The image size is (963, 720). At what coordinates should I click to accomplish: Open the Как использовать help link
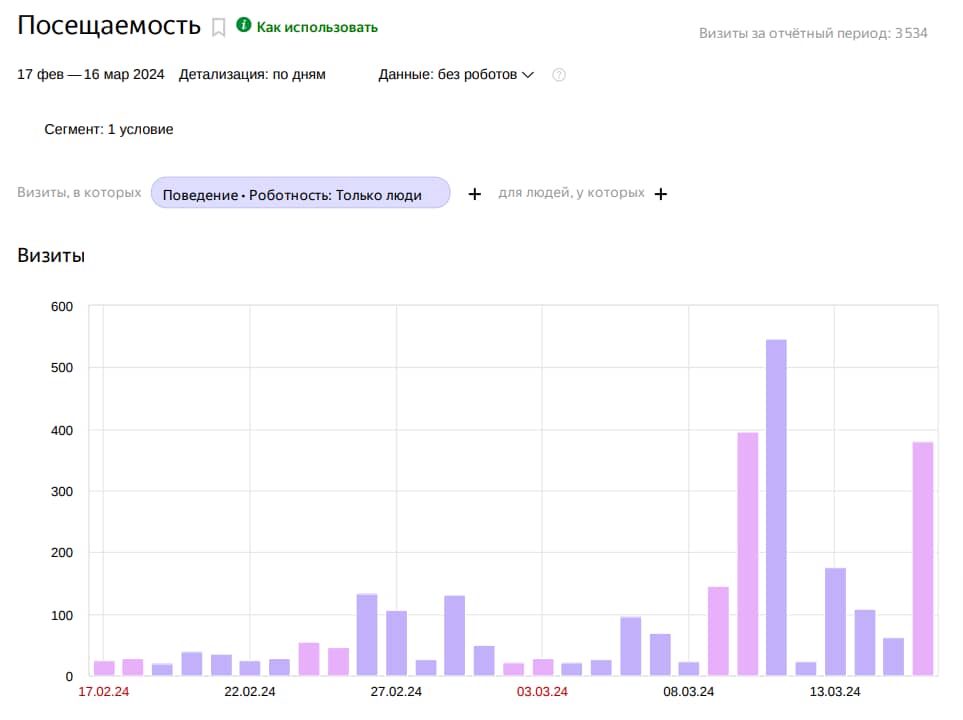coord(317,27)
